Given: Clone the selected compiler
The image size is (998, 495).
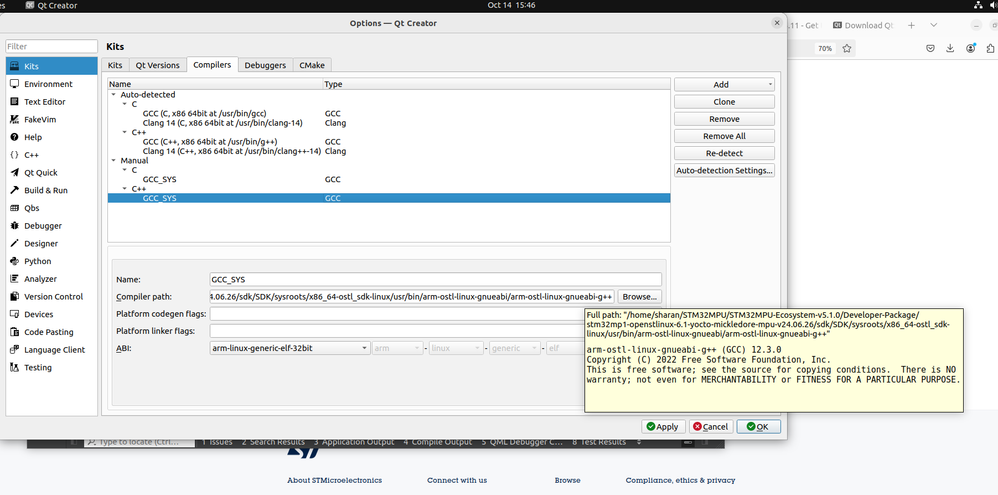Looking at the screenshot, I should click(724, 102).
